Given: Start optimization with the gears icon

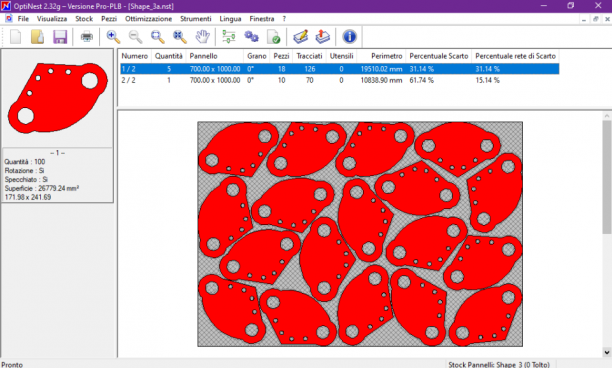Looking at the screenshot, I should [251, 37].
